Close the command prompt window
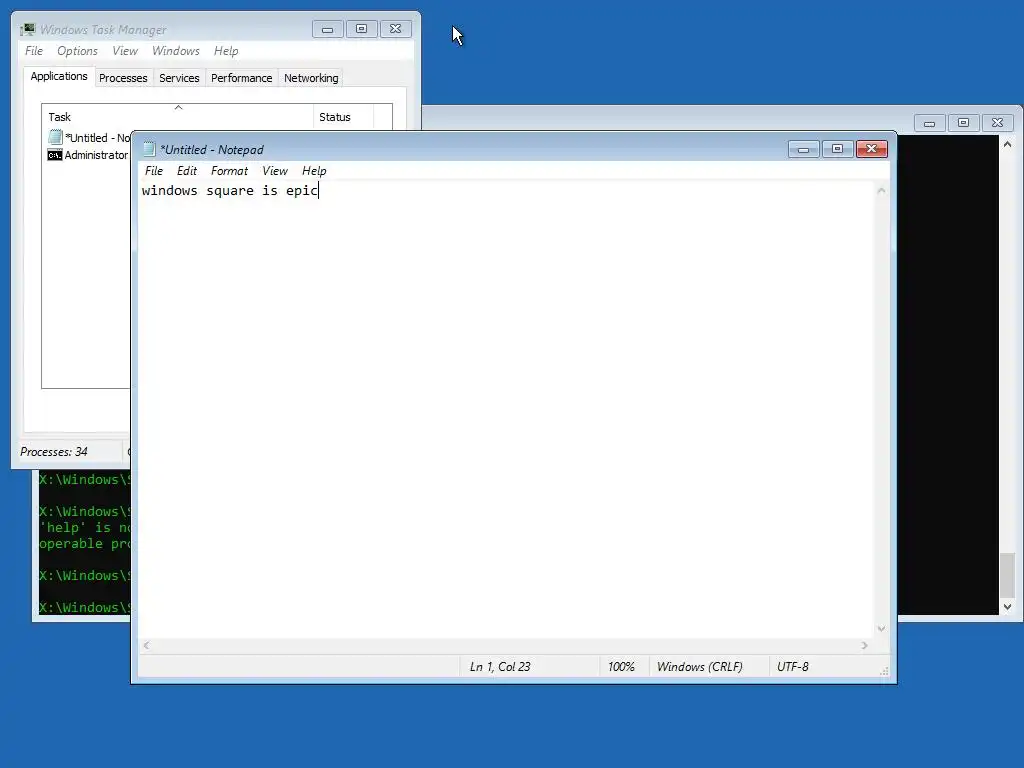The width and height of the screenshot is (1024, 768). point(997,123)
